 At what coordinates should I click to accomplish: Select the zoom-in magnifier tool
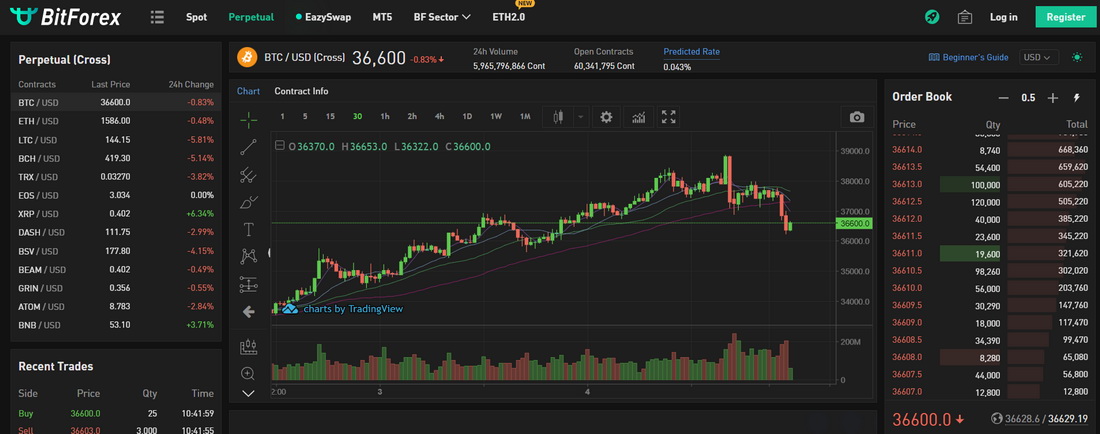click(248, 373)
